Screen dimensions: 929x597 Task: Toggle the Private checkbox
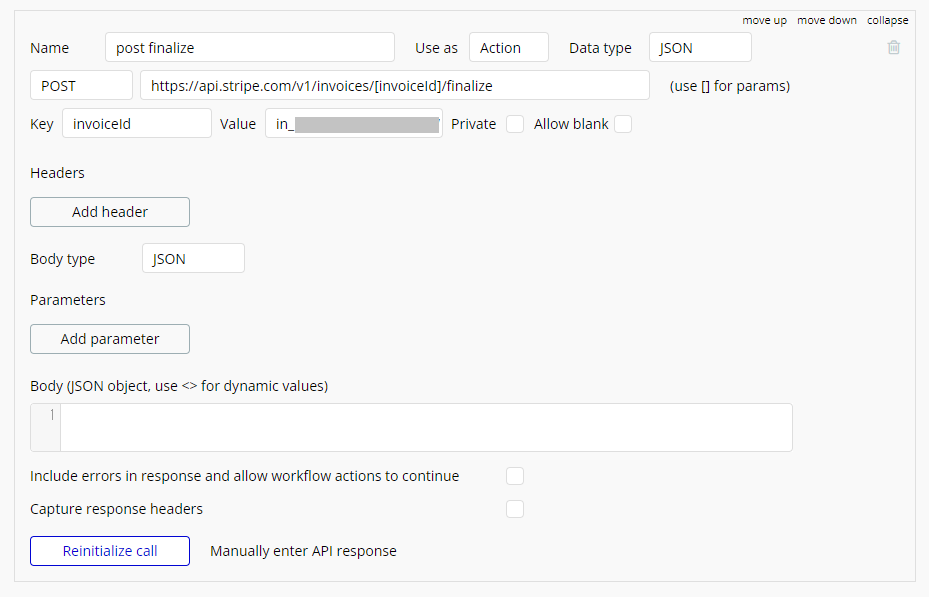[x=515, y=124]
